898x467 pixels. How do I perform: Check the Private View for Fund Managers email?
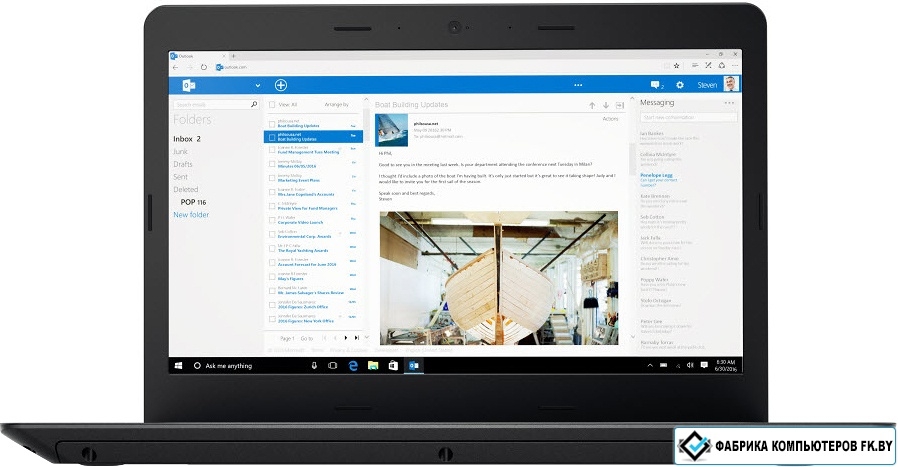pyautogui.click(x=272, y=206)
